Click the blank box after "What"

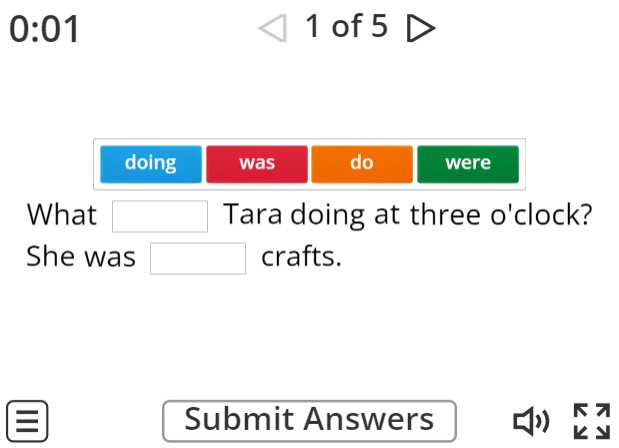point(160,216)
